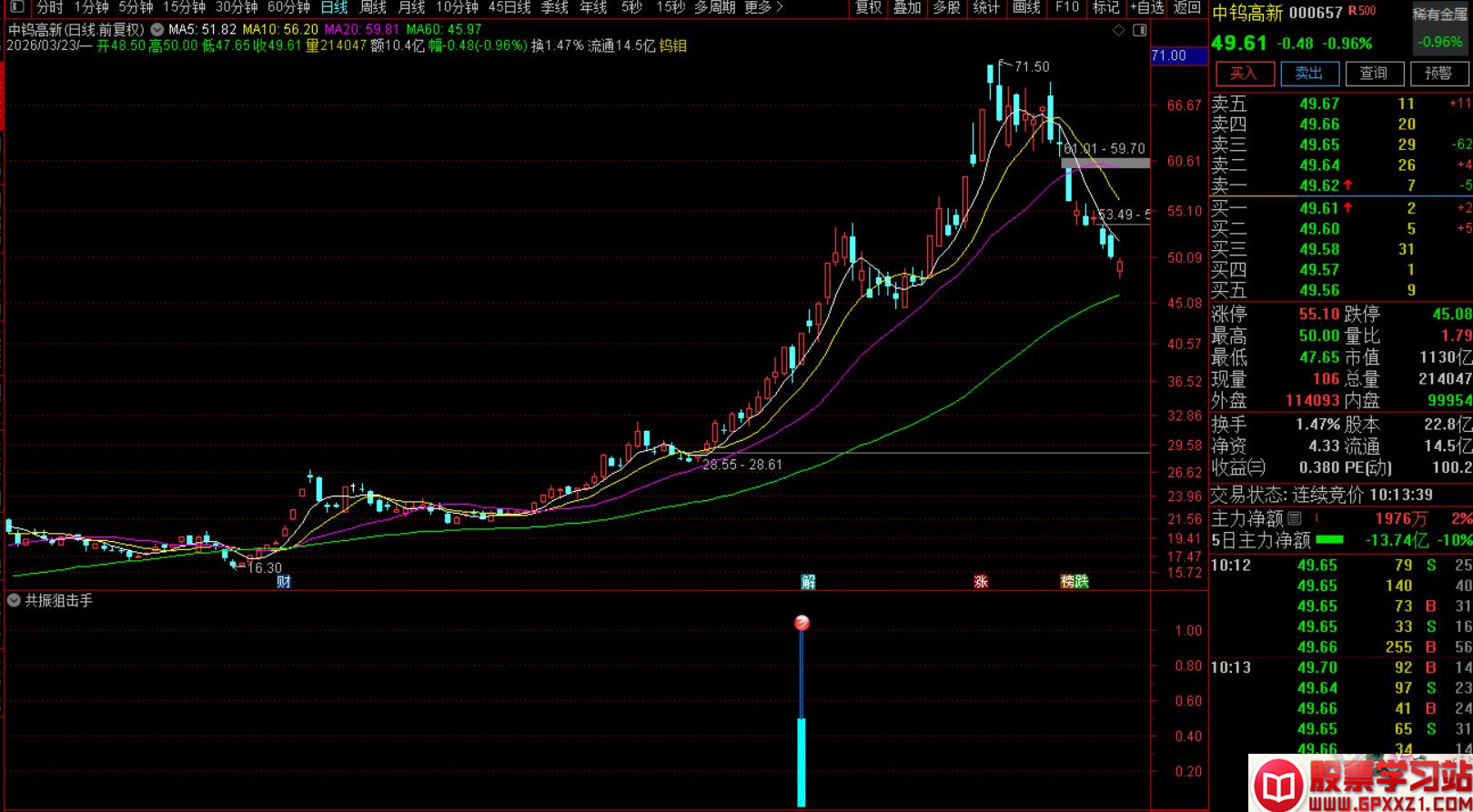Click the 卖出 sell button
Image resolution: width=1473 pixels, height=812 pixels.
tap(1309, 74)
